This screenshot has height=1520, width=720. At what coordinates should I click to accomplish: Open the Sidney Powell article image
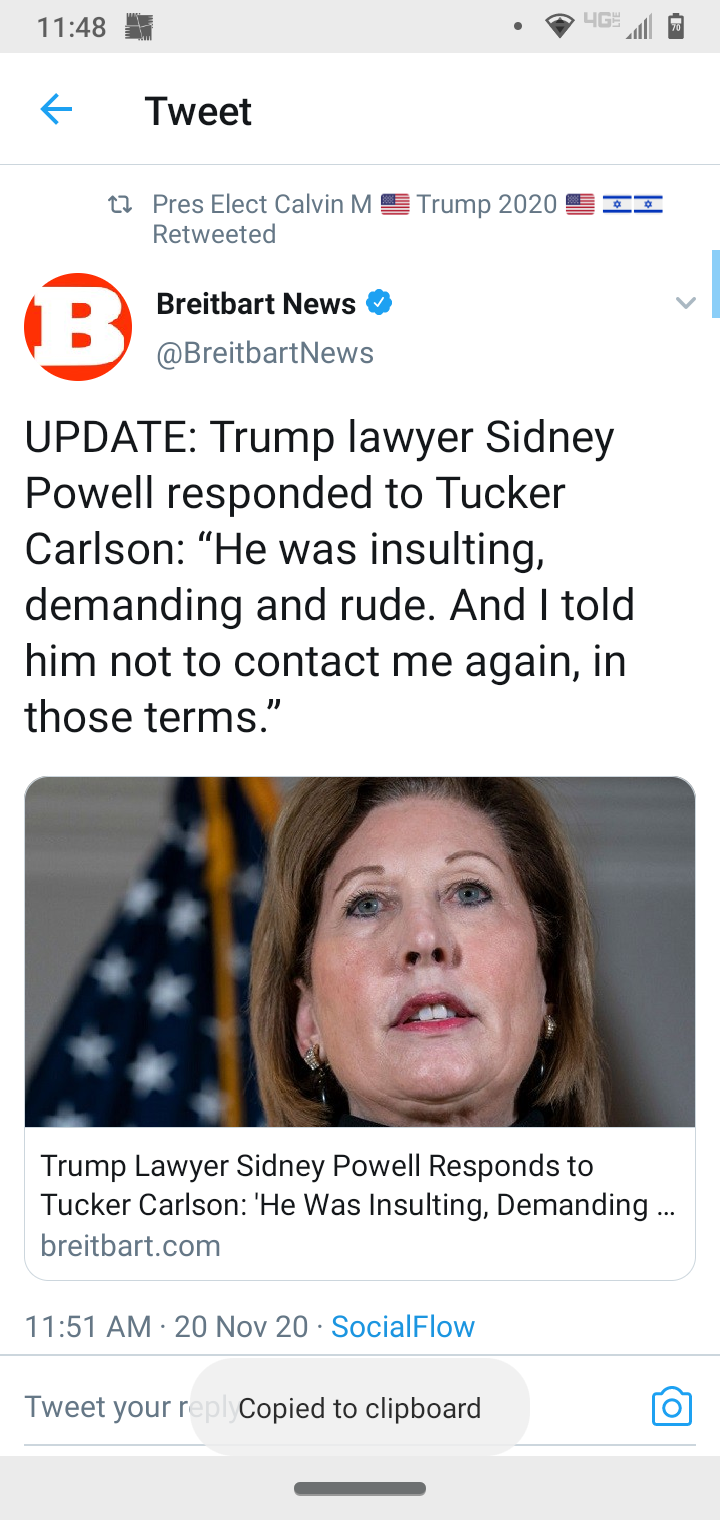pyautogui.click(x=360, y=951)
